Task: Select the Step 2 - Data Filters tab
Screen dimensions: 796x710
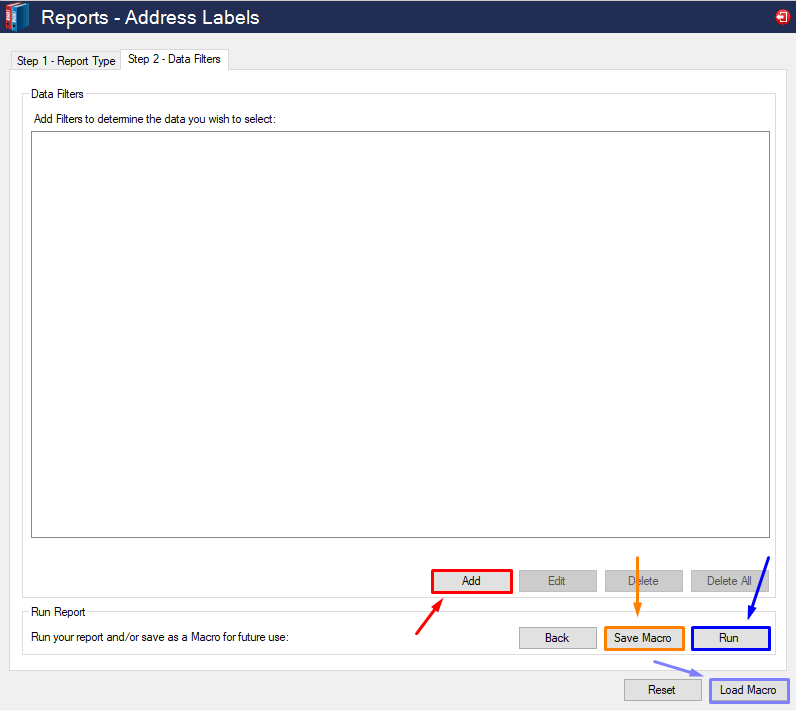Action: coord(174,60)
